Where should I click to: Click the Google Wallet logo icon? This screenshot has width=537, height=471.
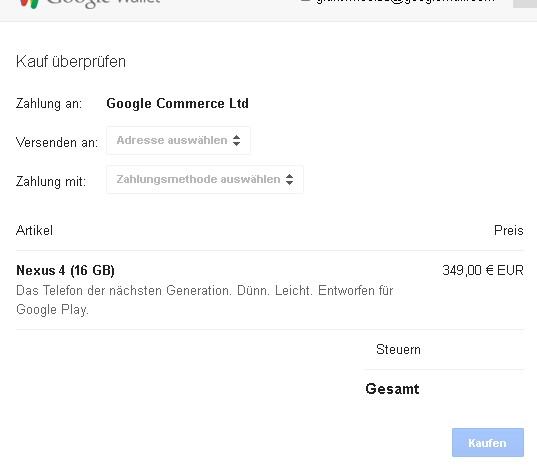coord(29,3)
